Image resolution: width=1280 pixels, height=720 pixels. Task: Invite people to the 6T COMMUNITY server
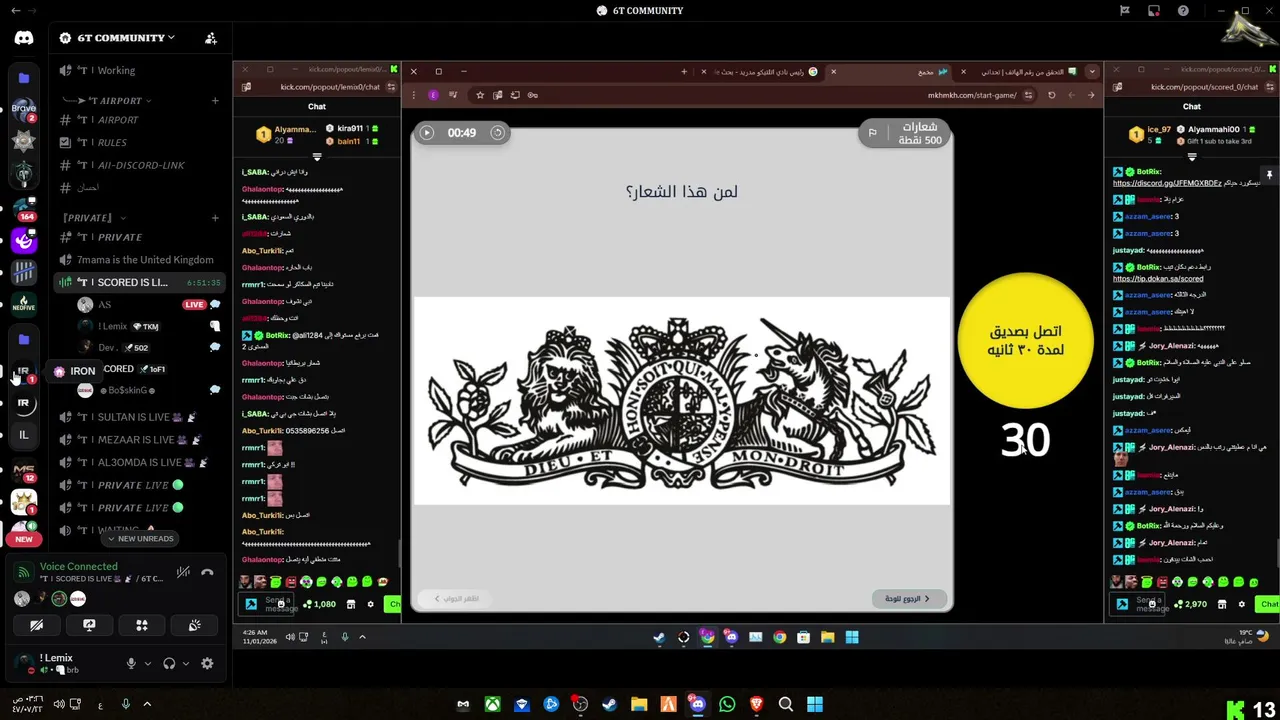click(x=211, y=38)
